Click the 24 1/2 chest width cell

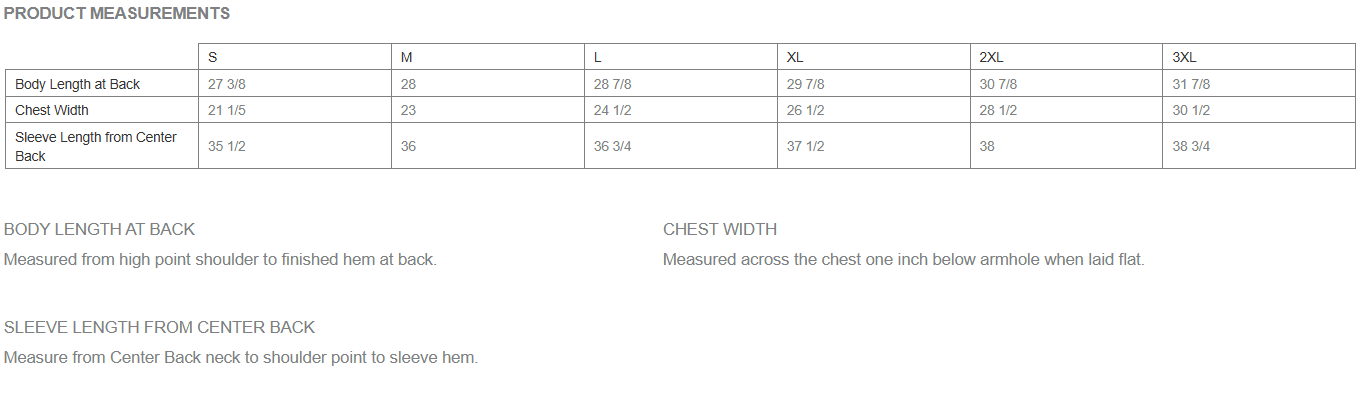(612, 110)
